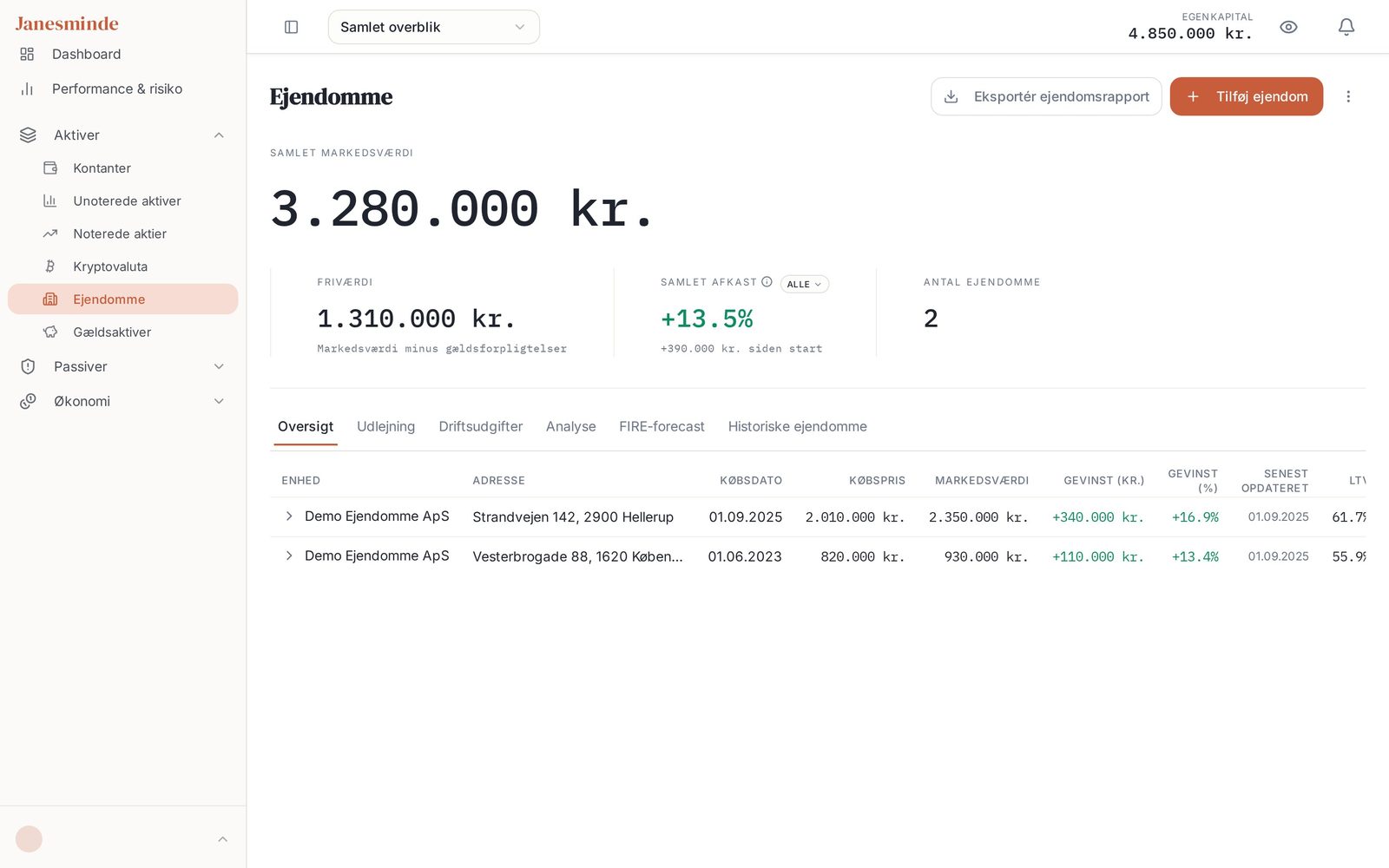
Task: Click the Aktiver layers icon
Action: coord(28,135)
